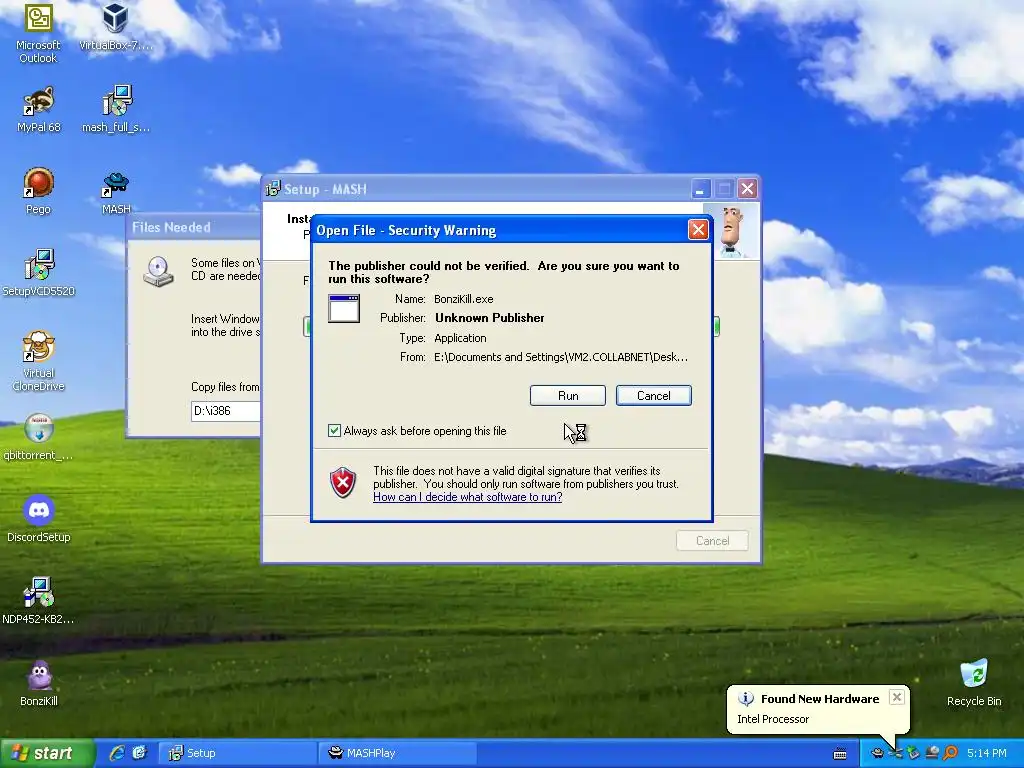Close the Security Warning dialog with X
This screenshot has height=768, width=1024.
click(698, 230)
